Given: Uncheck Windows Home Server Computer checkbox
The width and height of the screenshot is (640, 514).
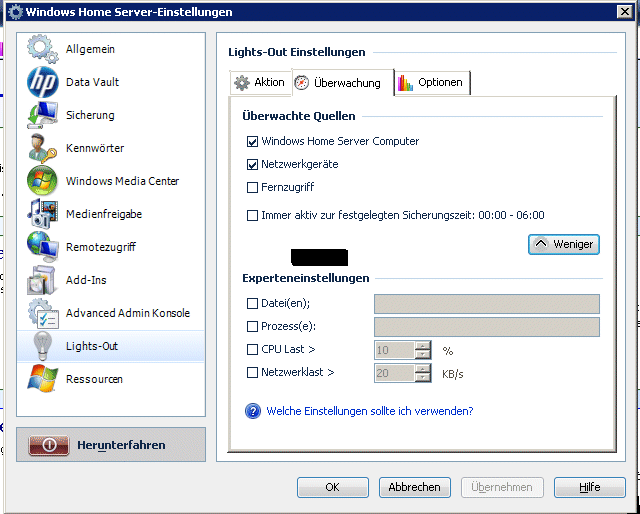Looking at the screenshot, I should (252, 142).
